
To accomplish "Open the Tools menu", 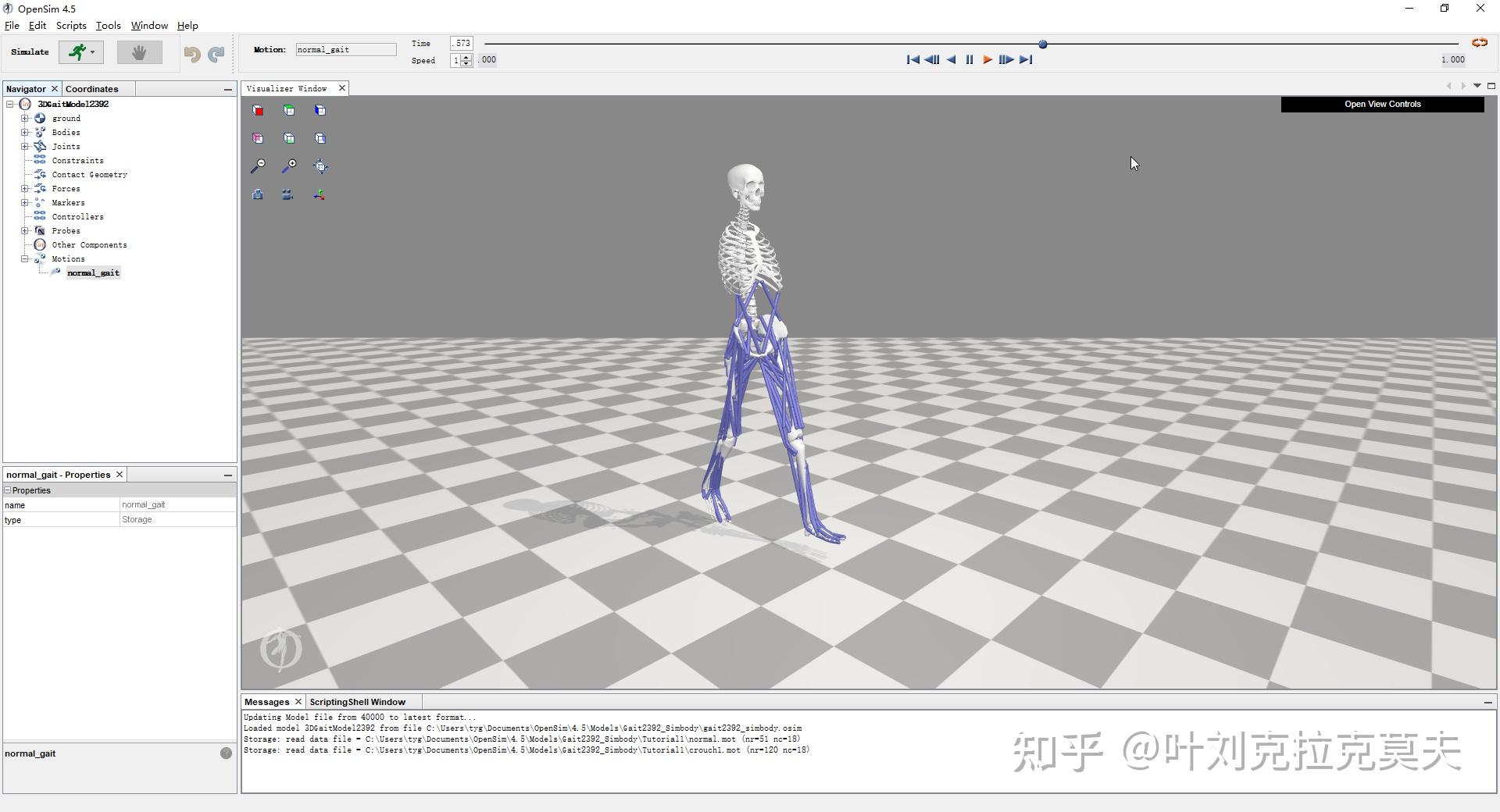I will pyautogui.click(x=108, y=25).
